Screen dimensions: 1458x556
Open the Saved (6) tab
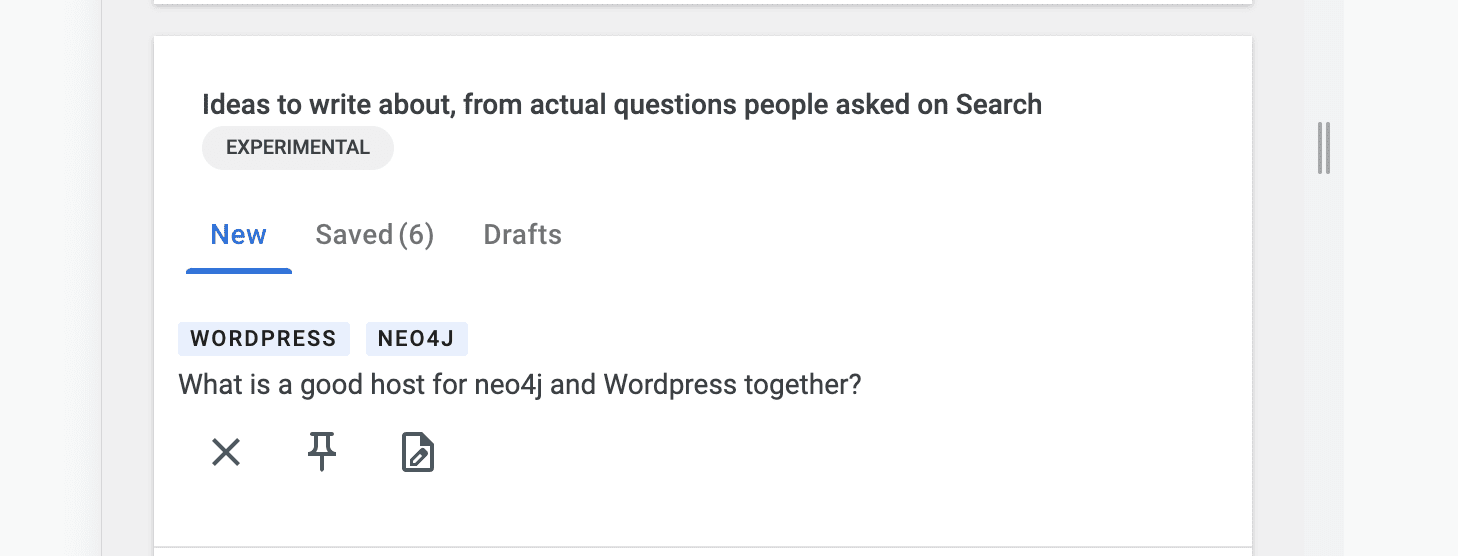(374, 235)
